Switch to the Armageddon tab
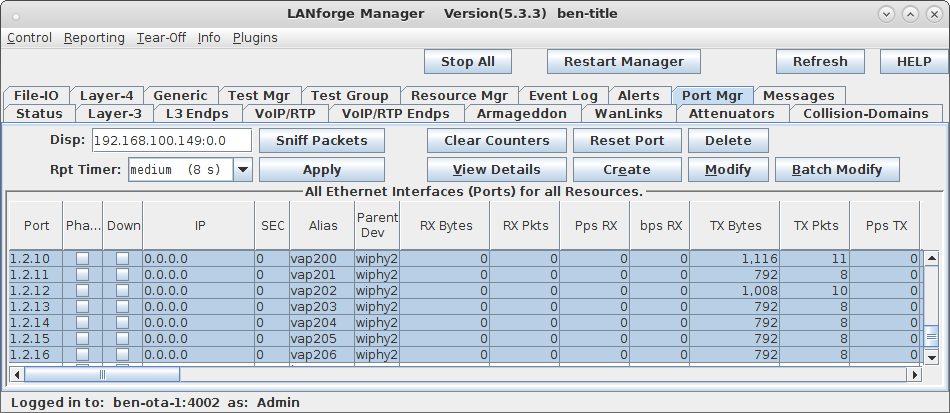950x413 pixels. (x=522, y=113)
